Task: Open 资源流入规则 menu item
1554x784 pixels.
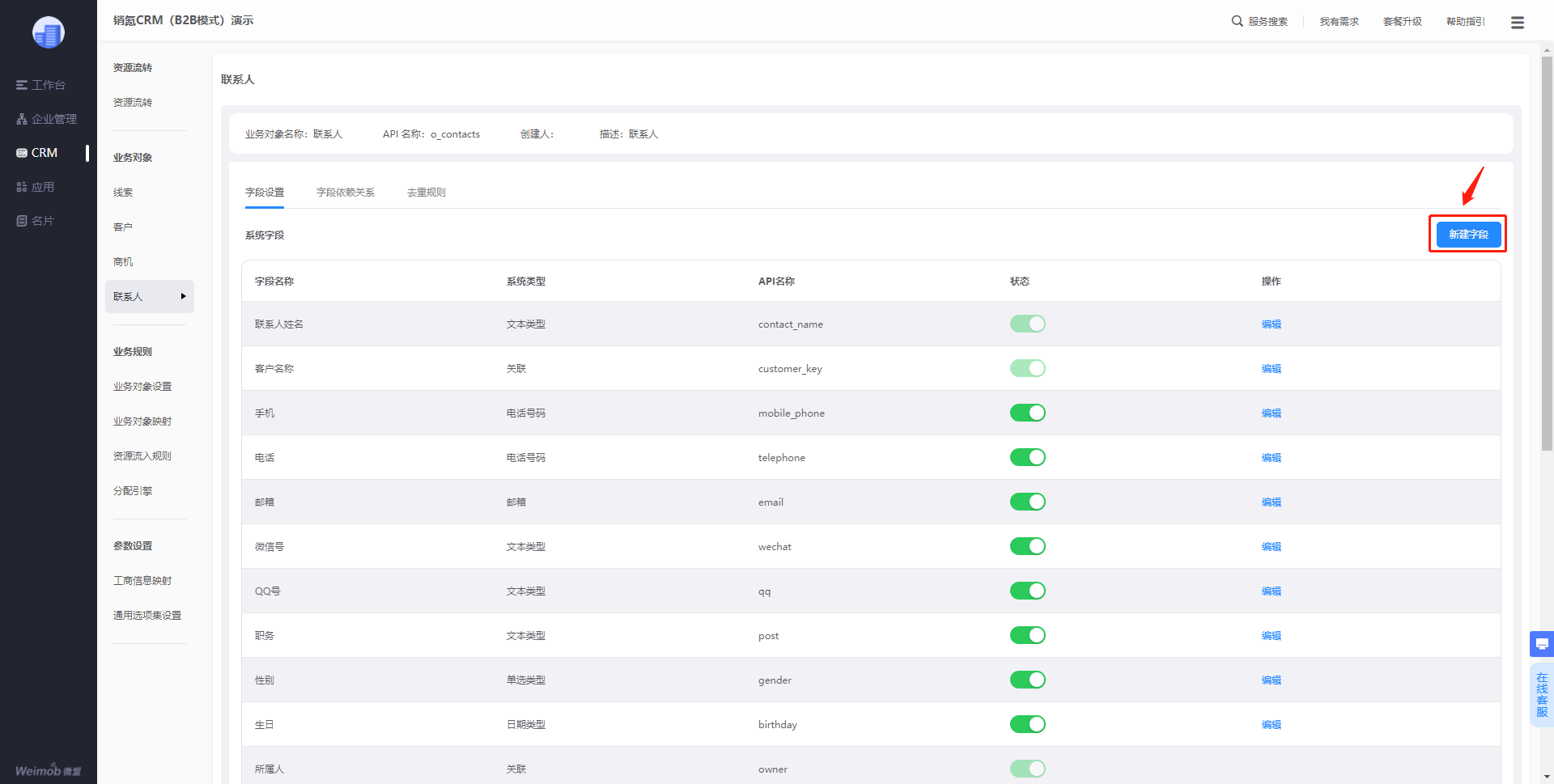Action: point(142,456)
